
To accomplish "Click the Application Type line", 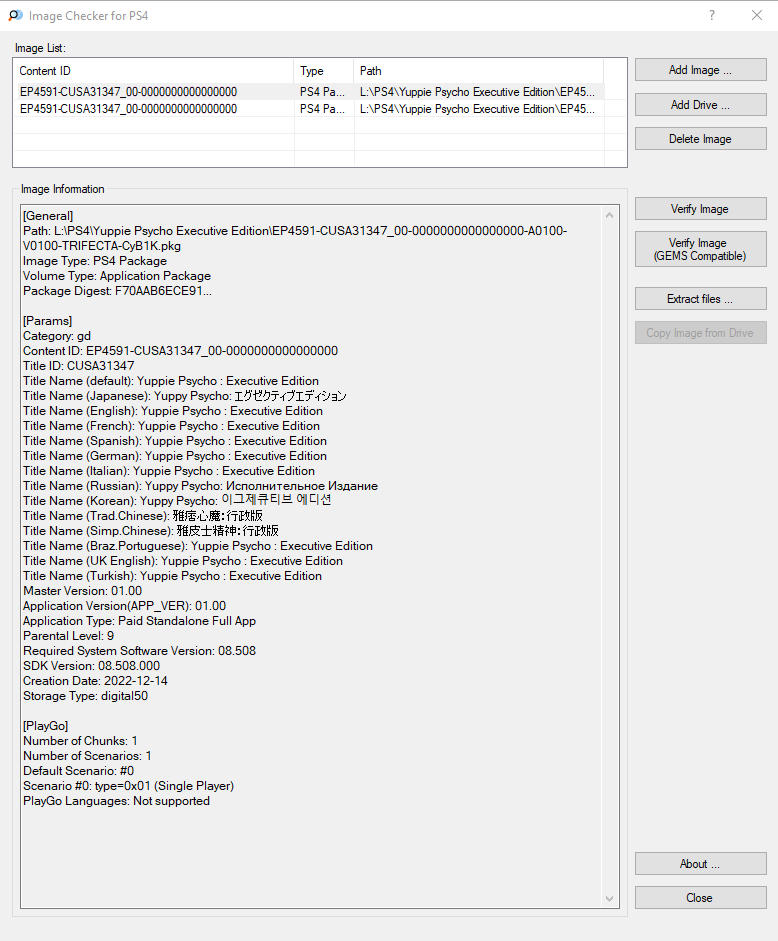I will pyautogui.click(x=139, y=621).
